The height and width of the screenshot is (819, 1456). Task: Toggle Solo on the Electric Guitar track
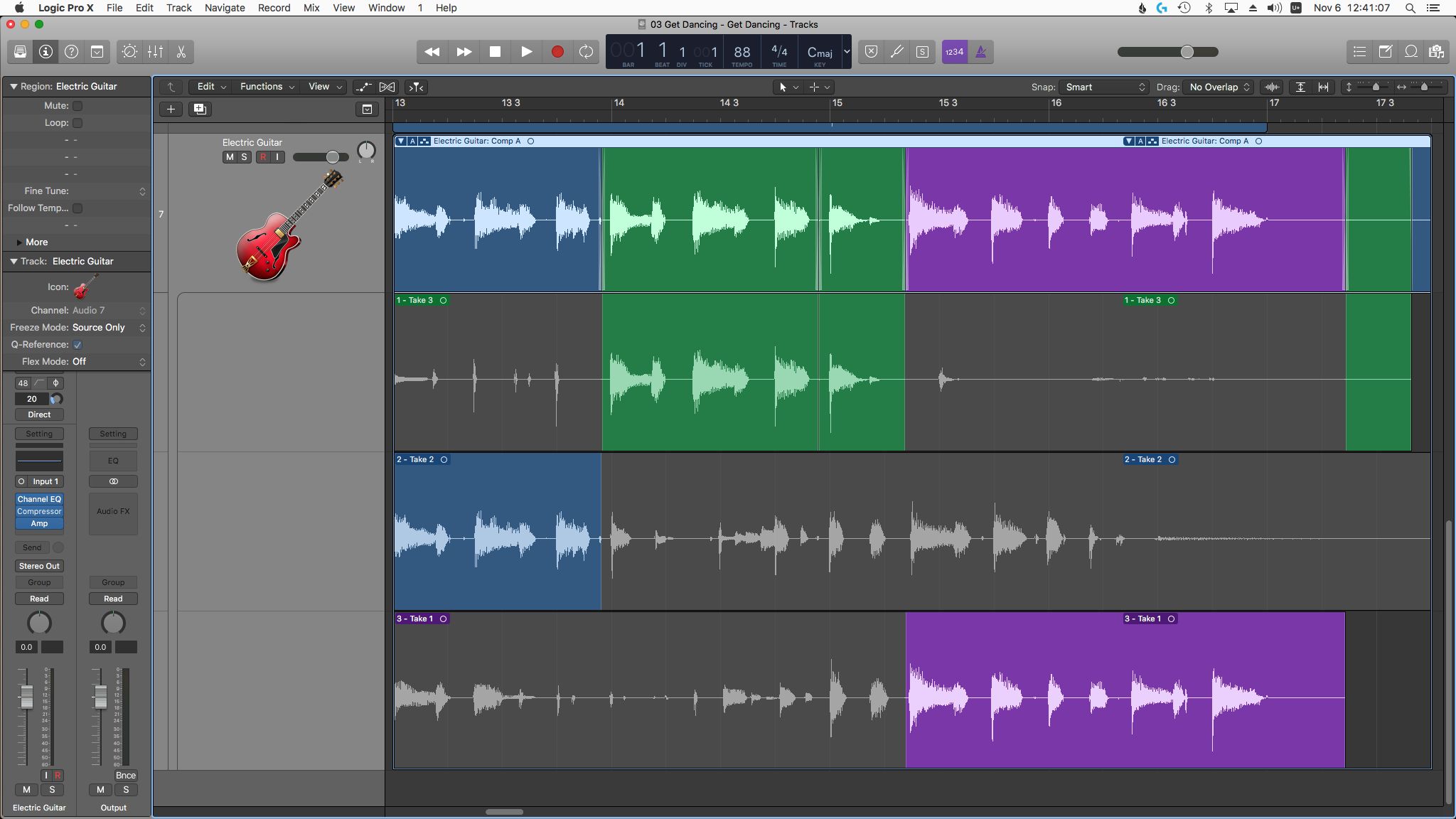tap(243, 157)
